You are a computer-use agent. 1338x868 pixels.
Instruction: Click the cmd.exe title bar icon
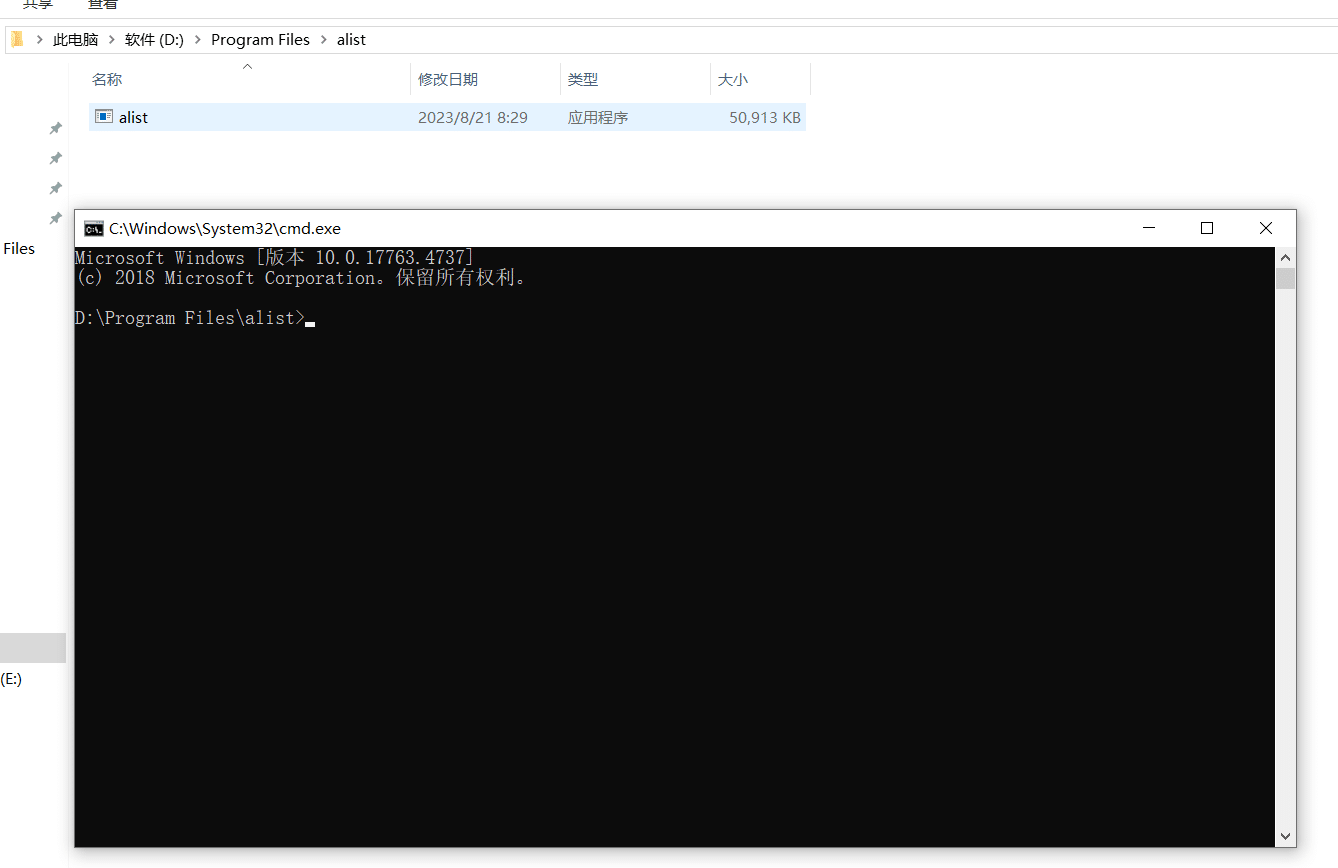click(x=93, y=228)
